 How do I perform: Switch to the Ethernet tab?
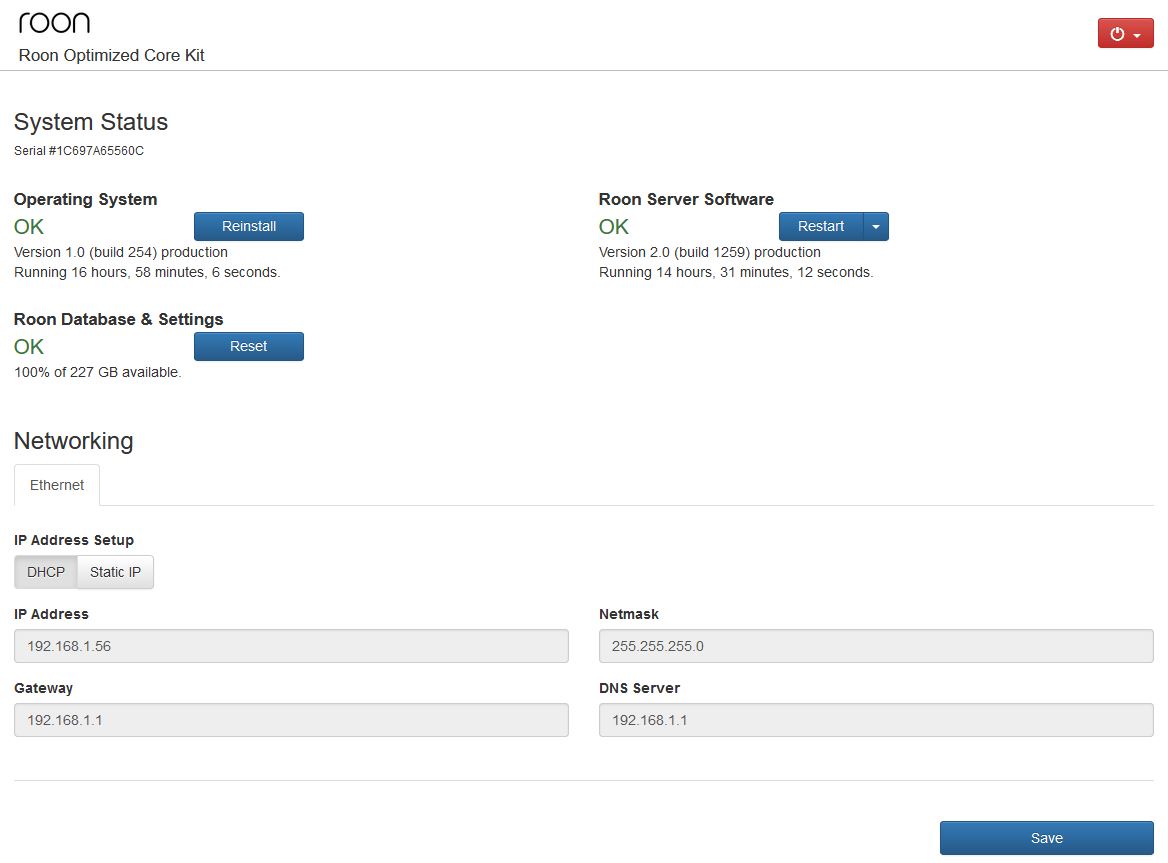(57, 485)
